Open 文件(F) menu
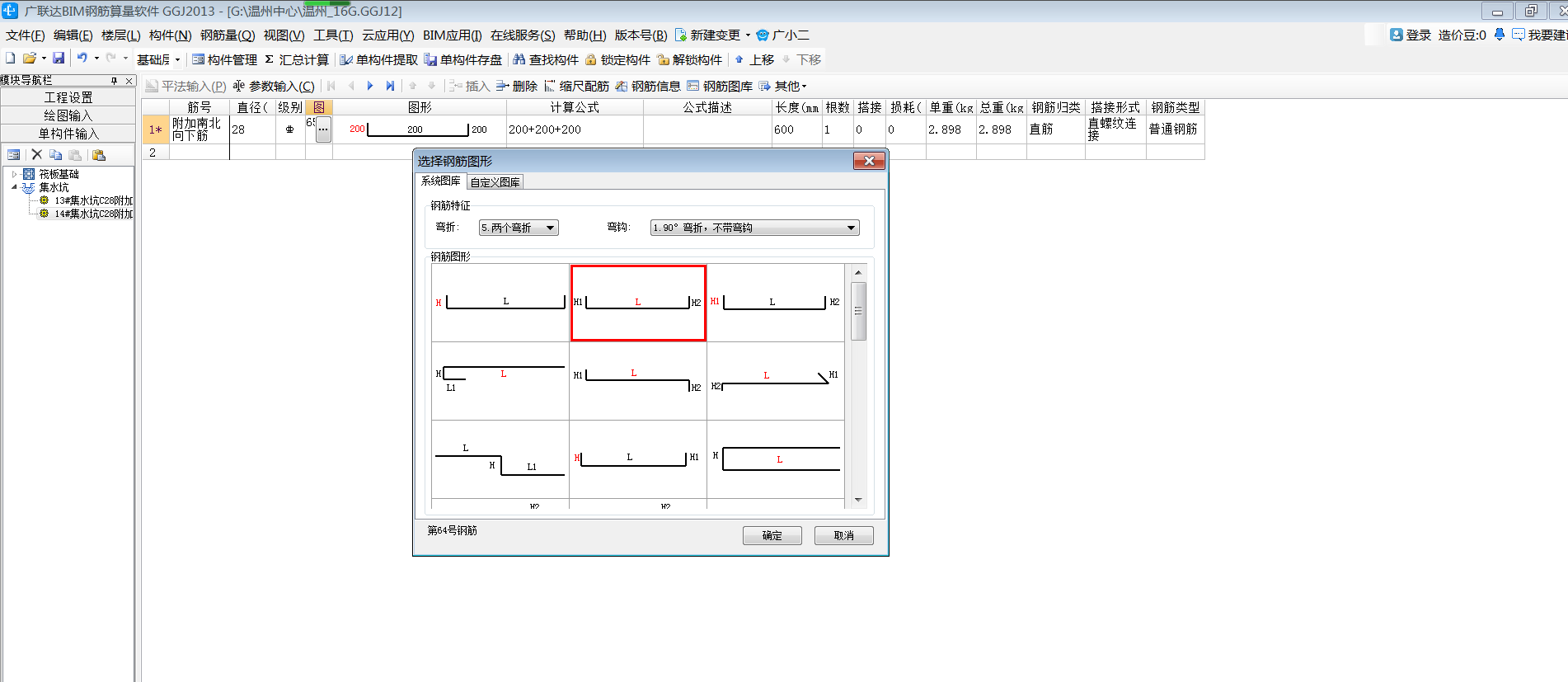The height and width of the screenshot is (682, 1568). tap(26, 35)
